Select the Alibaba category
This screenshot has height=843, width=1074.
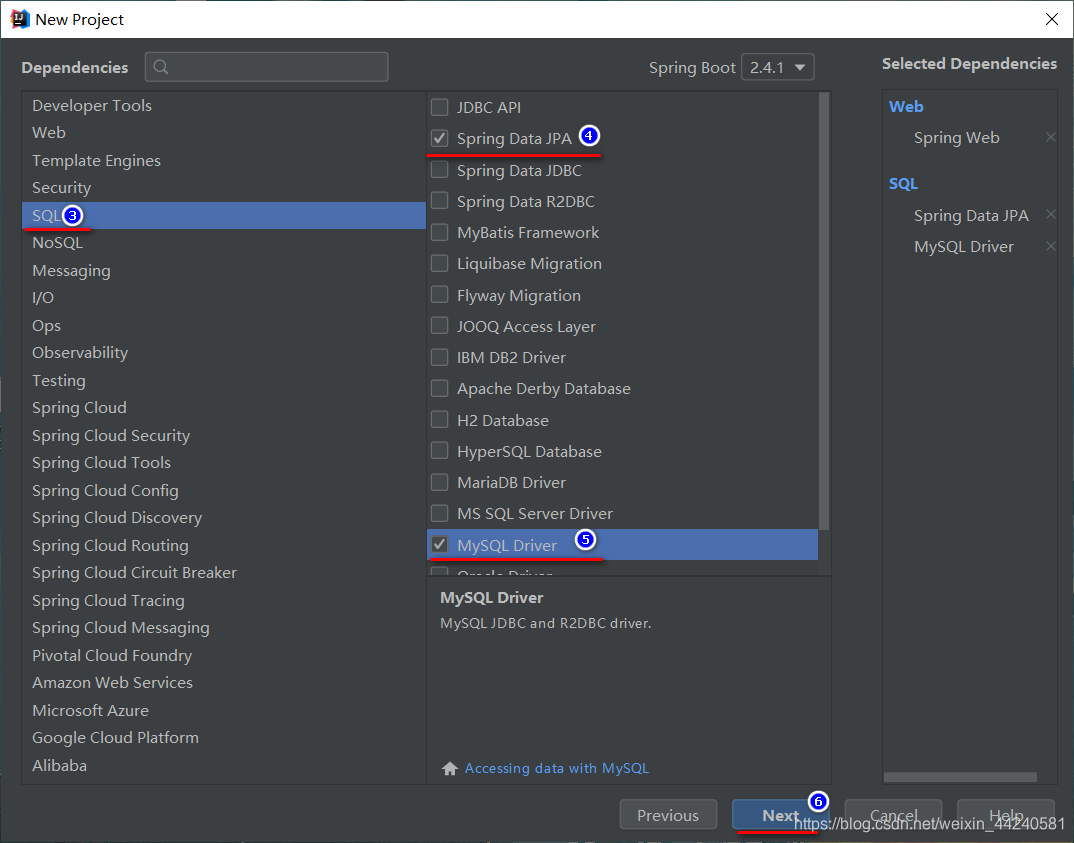(x=224, y=766)
